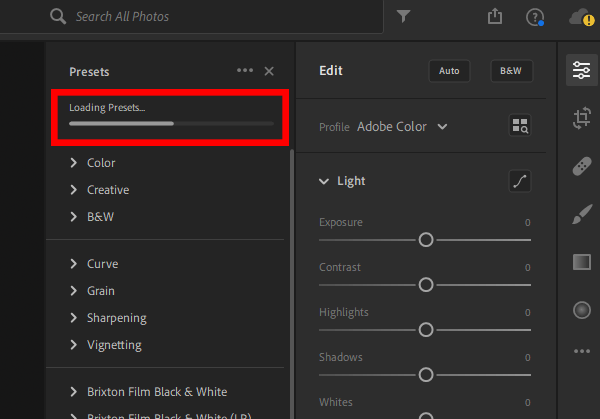Click the Whites value 0
This screenshot has height=419, width=600.
(x=528, y=403)
